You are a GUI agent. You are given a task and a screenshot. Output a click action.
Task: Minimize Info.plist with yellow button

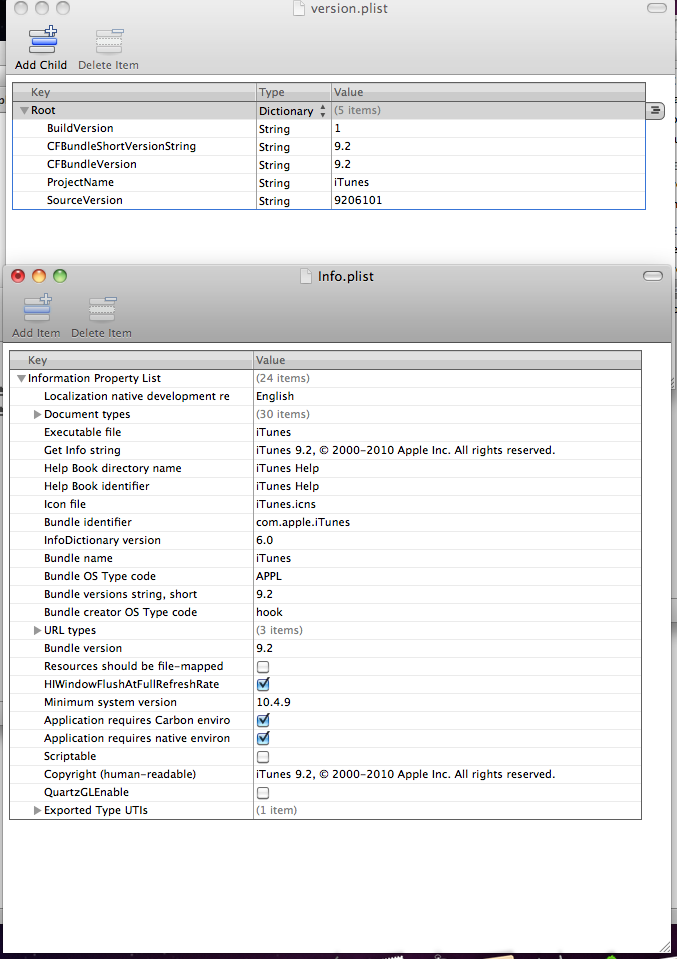click(x=39, y=276)
